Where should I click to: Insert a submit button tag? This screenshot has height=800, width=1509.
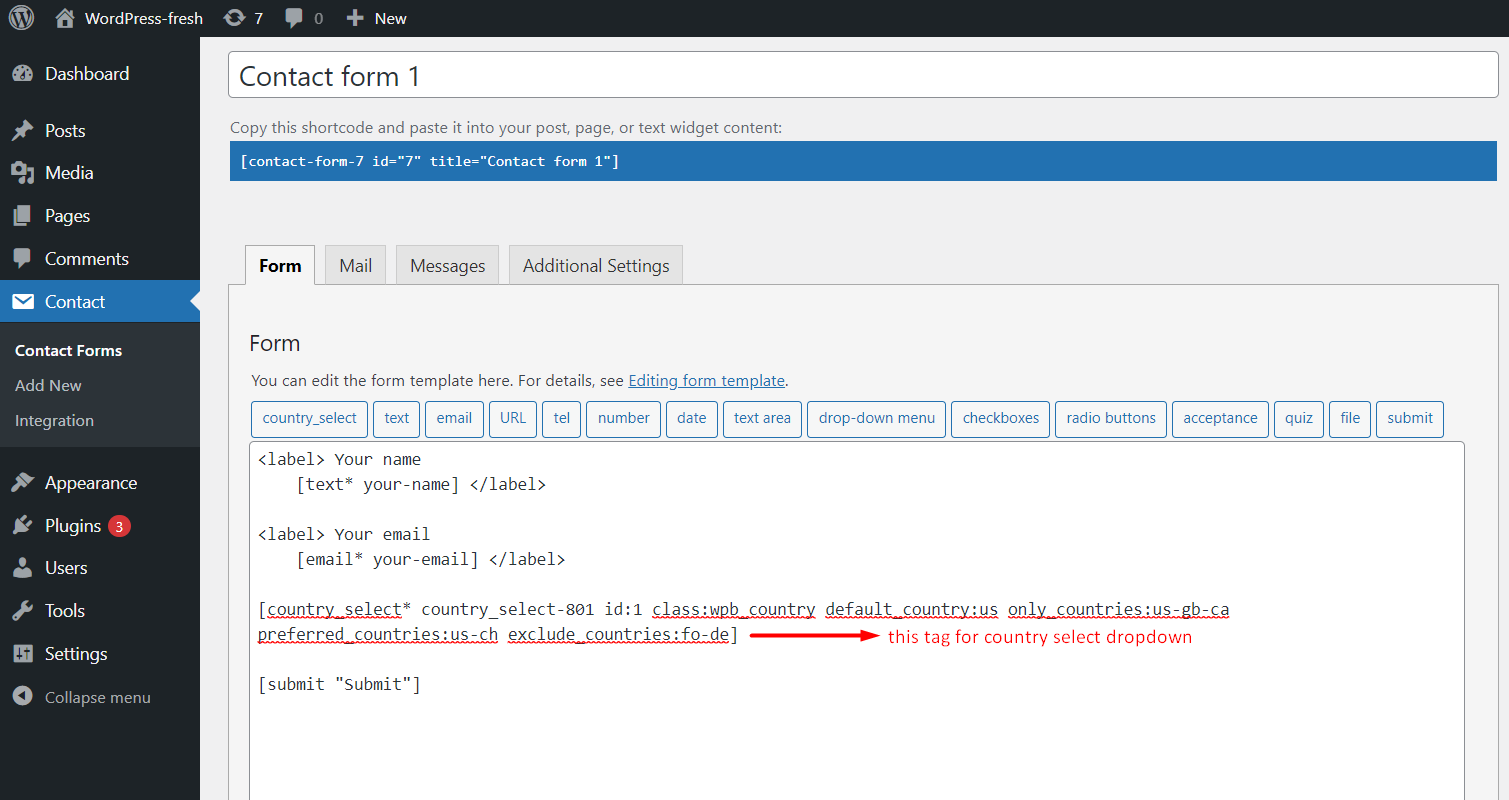click(x=1410, y=419)
